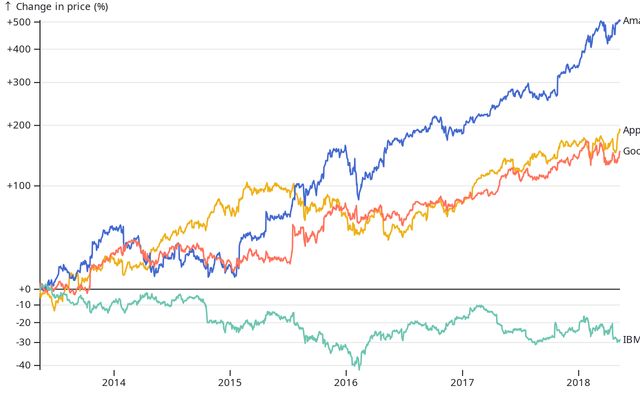Click the IBM series label at line end
Image resolution: width=640 pixels, height=400 pixels.
pyautogui.click(x=631, y=340)
